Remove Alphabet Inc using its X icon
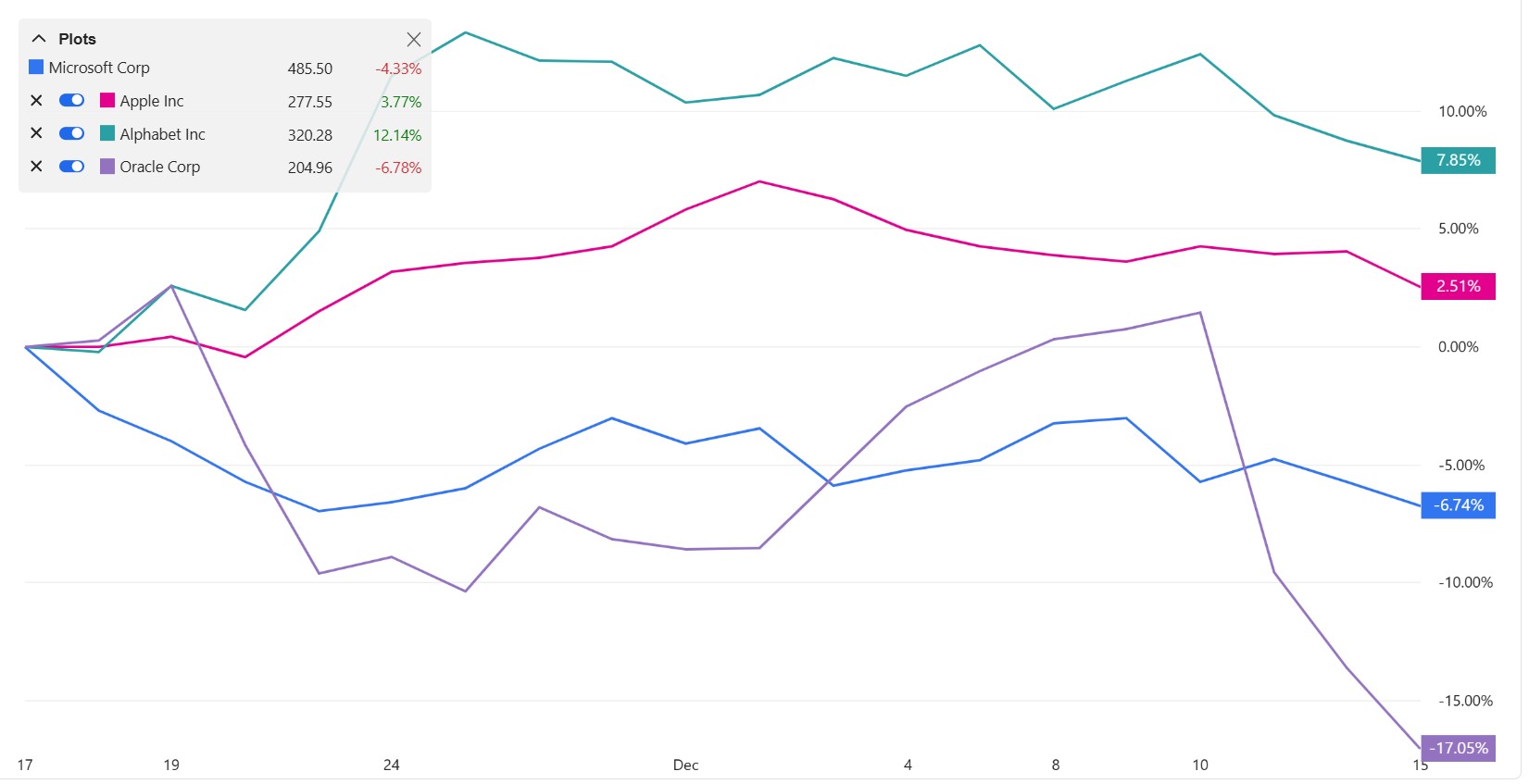This screenshot has width=1529, height=784. pos(35,132)
